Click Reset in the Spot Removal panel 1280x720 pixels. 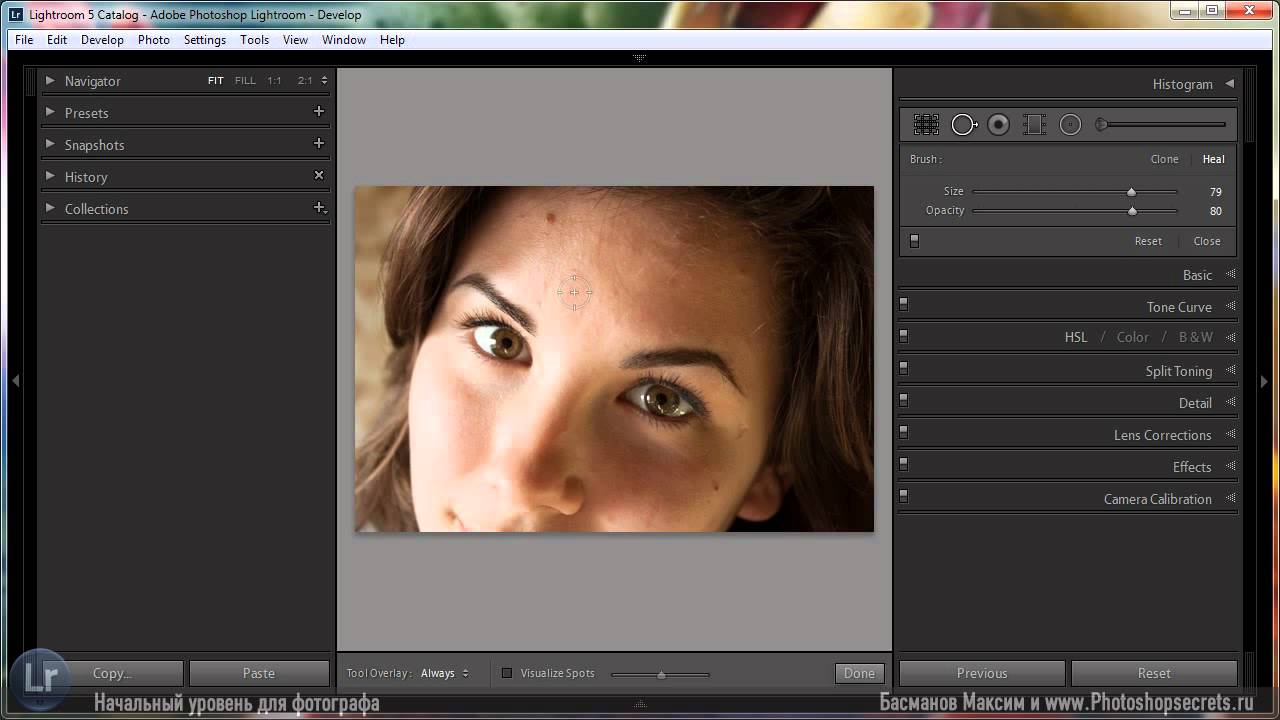pyautogui.click(x=1148, y=241)
